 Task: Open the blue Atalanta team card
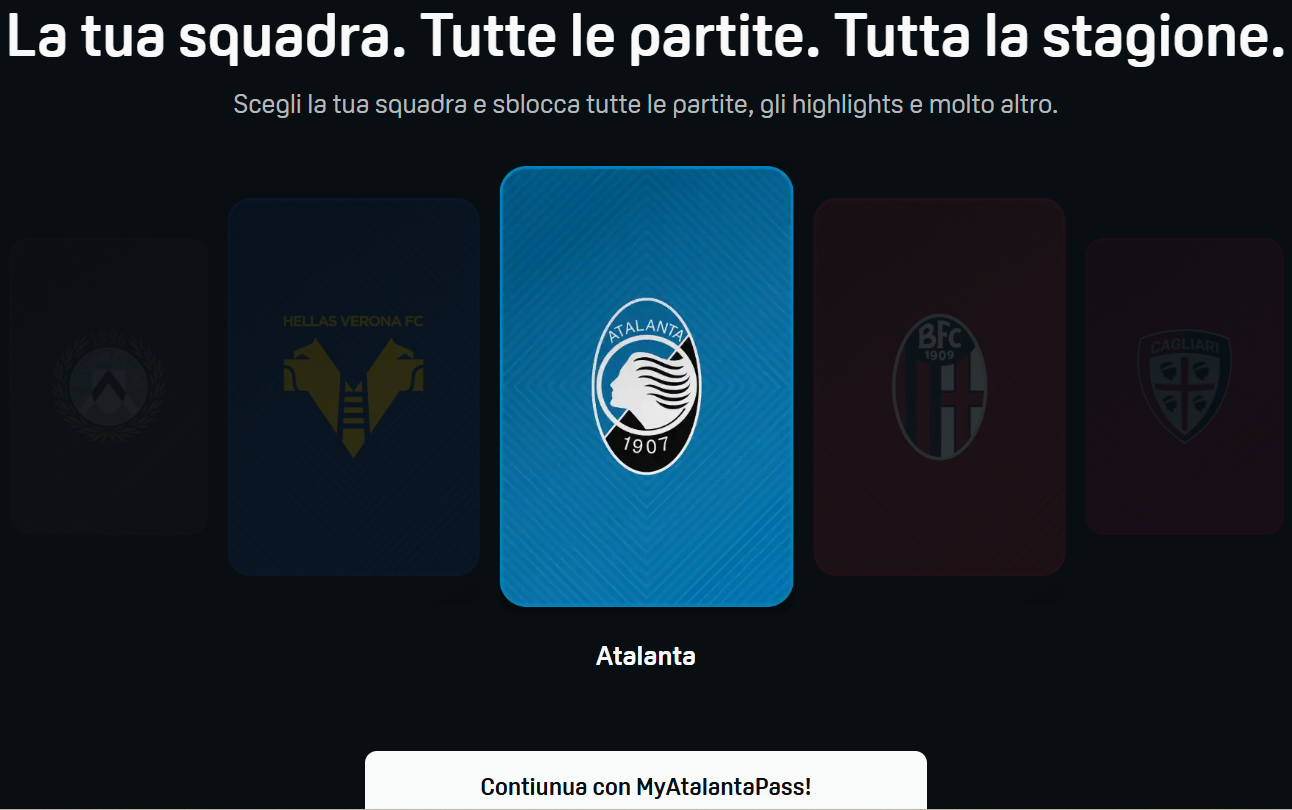click(x=646, y=387)
